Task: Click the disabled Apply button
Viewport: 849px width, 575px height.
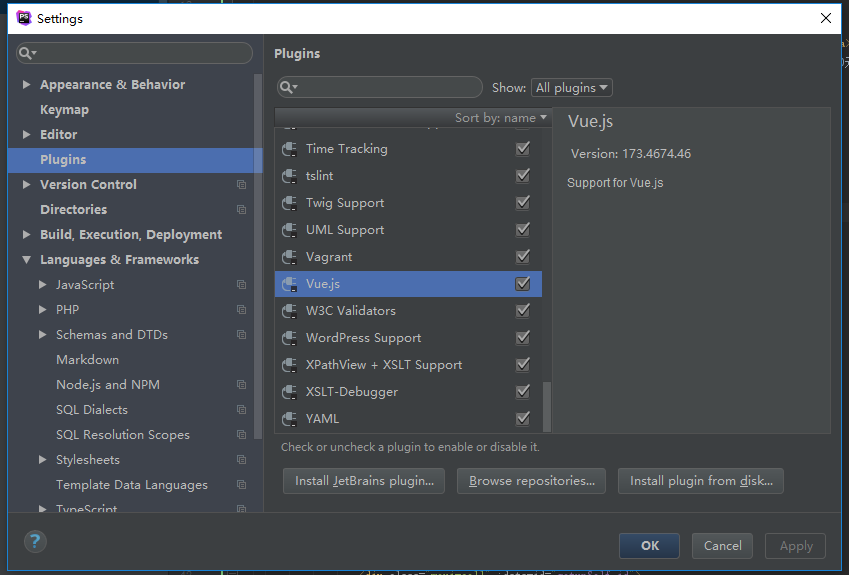Action: pyautogui.click(x=795, y=546)
